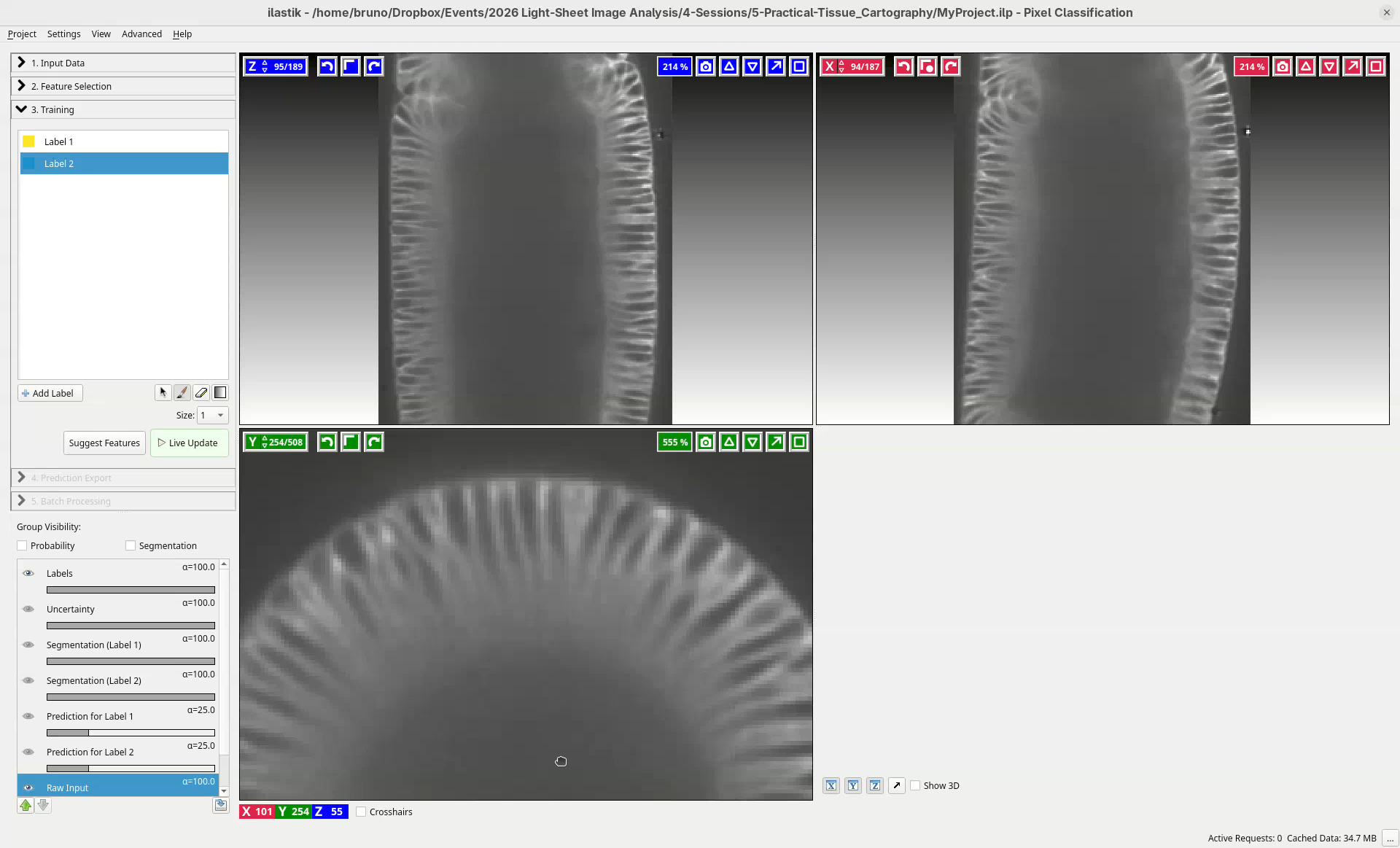Rotate the red X view right
This screenshot has width=1400, height=848.
click(x=950, y=67)
